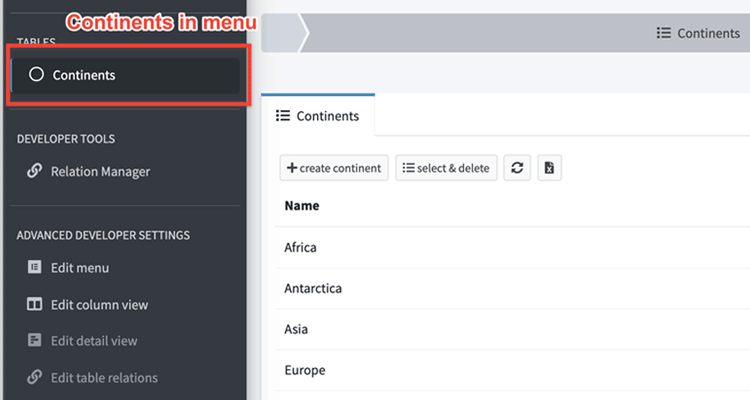Select the Asia row
The width and height of the screenshot is (750, 400).
pos(296,329)
